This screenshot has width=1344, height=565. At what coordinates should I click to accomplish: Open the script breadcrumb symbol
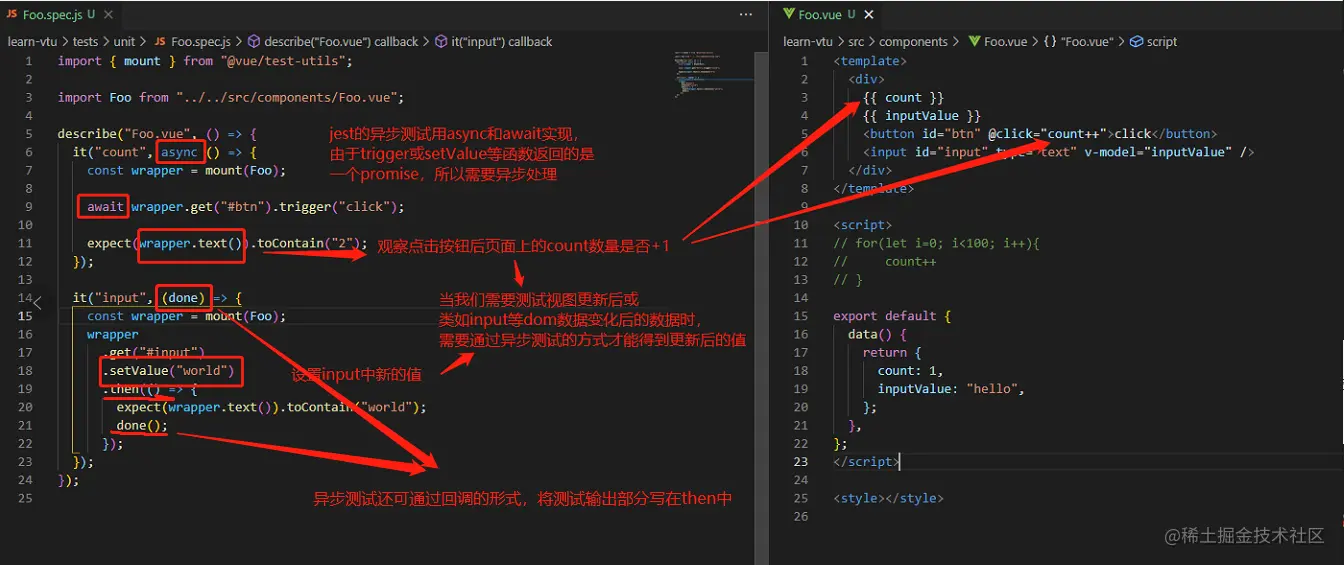click(1162, 42)
